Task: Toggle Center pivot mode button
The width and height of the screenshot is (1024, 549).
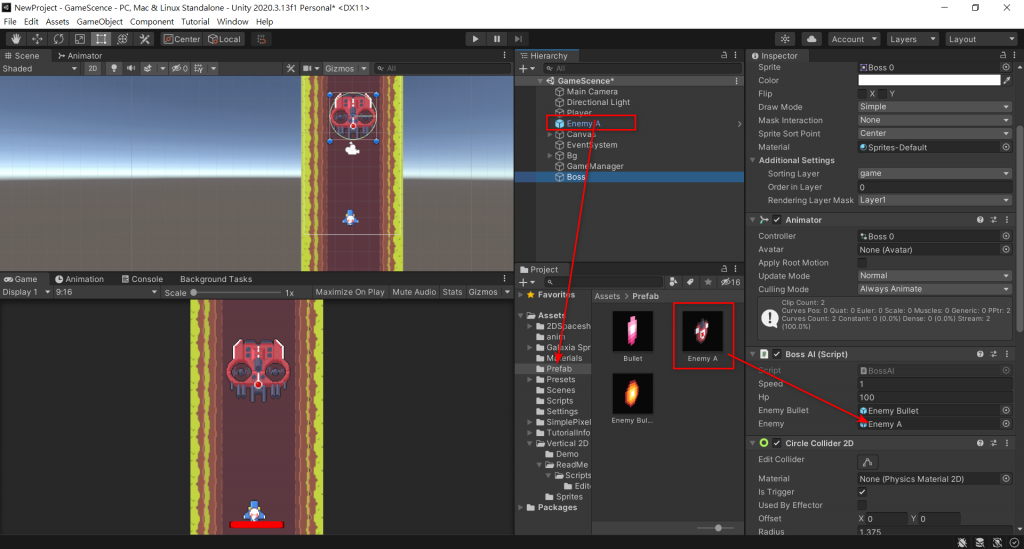Action: click(182, 39)
